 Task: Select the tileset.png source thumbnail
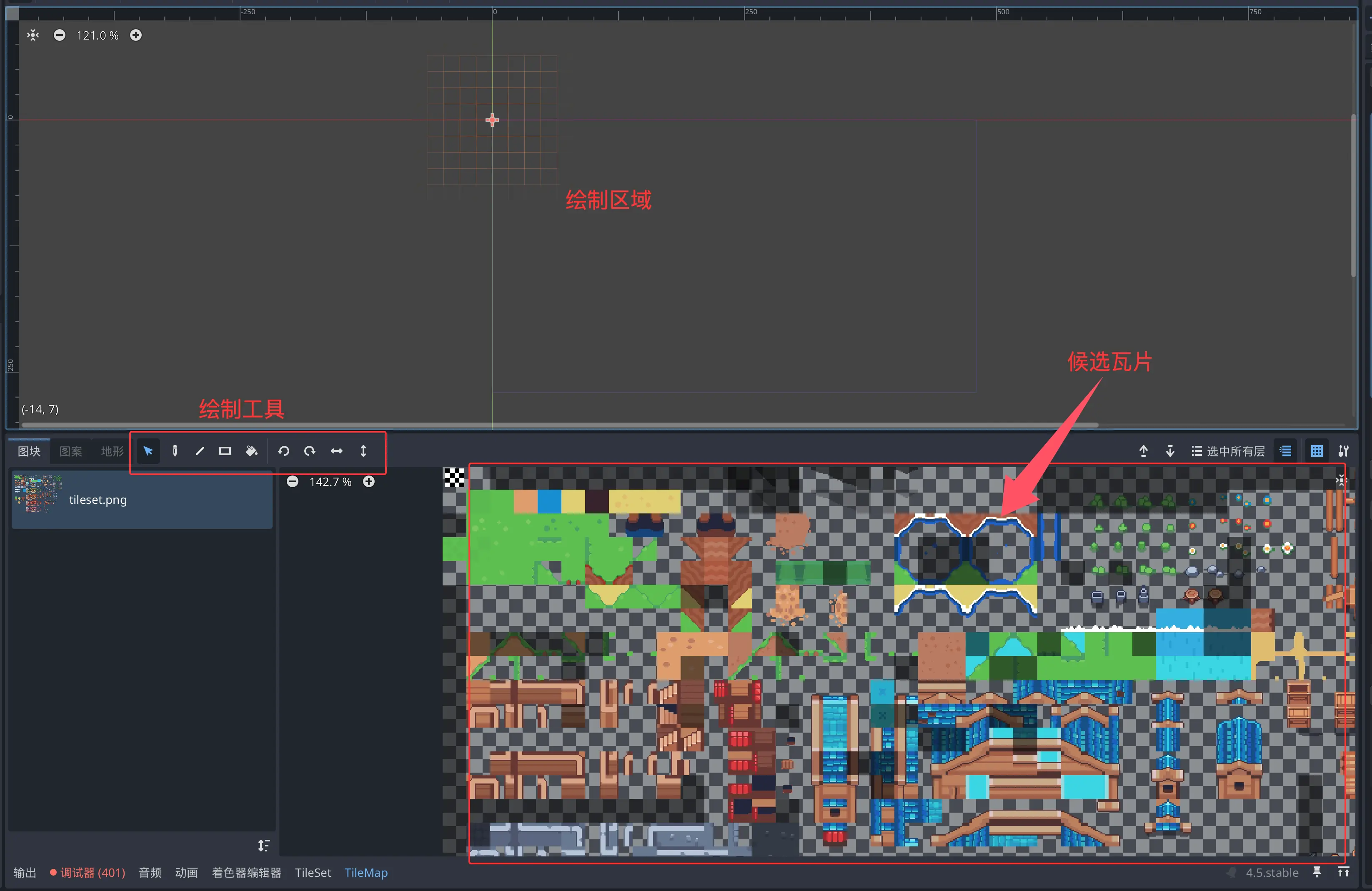click(38, 495)
